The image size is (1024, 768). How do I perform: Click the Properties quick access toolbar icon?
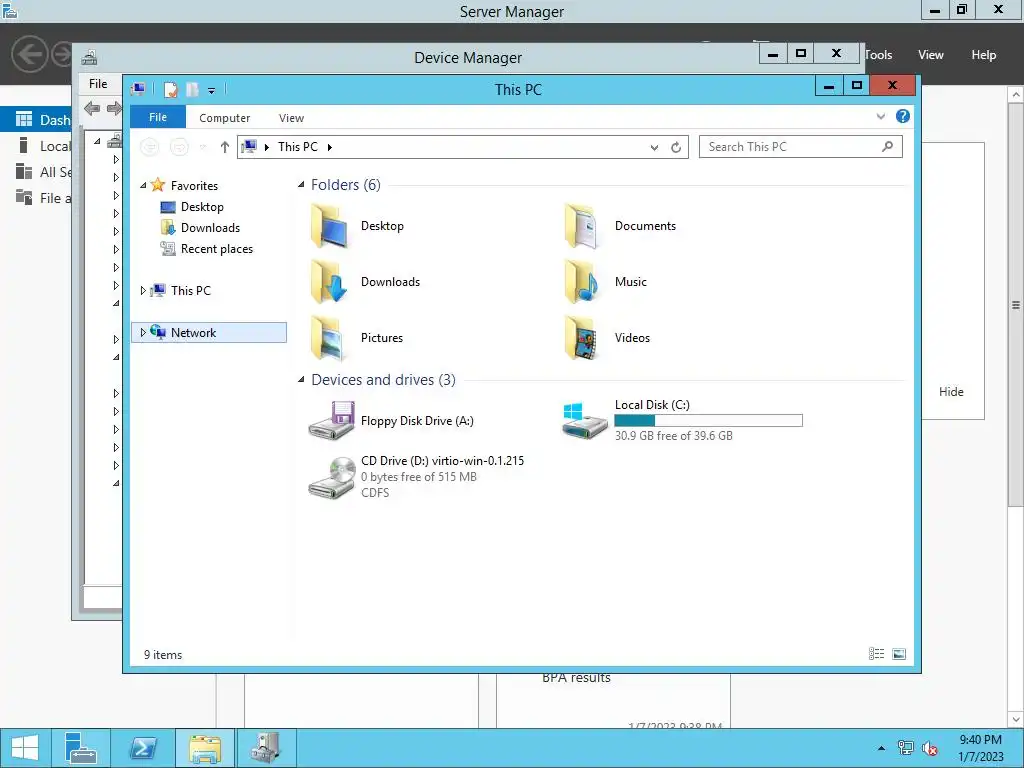(170, 89)
